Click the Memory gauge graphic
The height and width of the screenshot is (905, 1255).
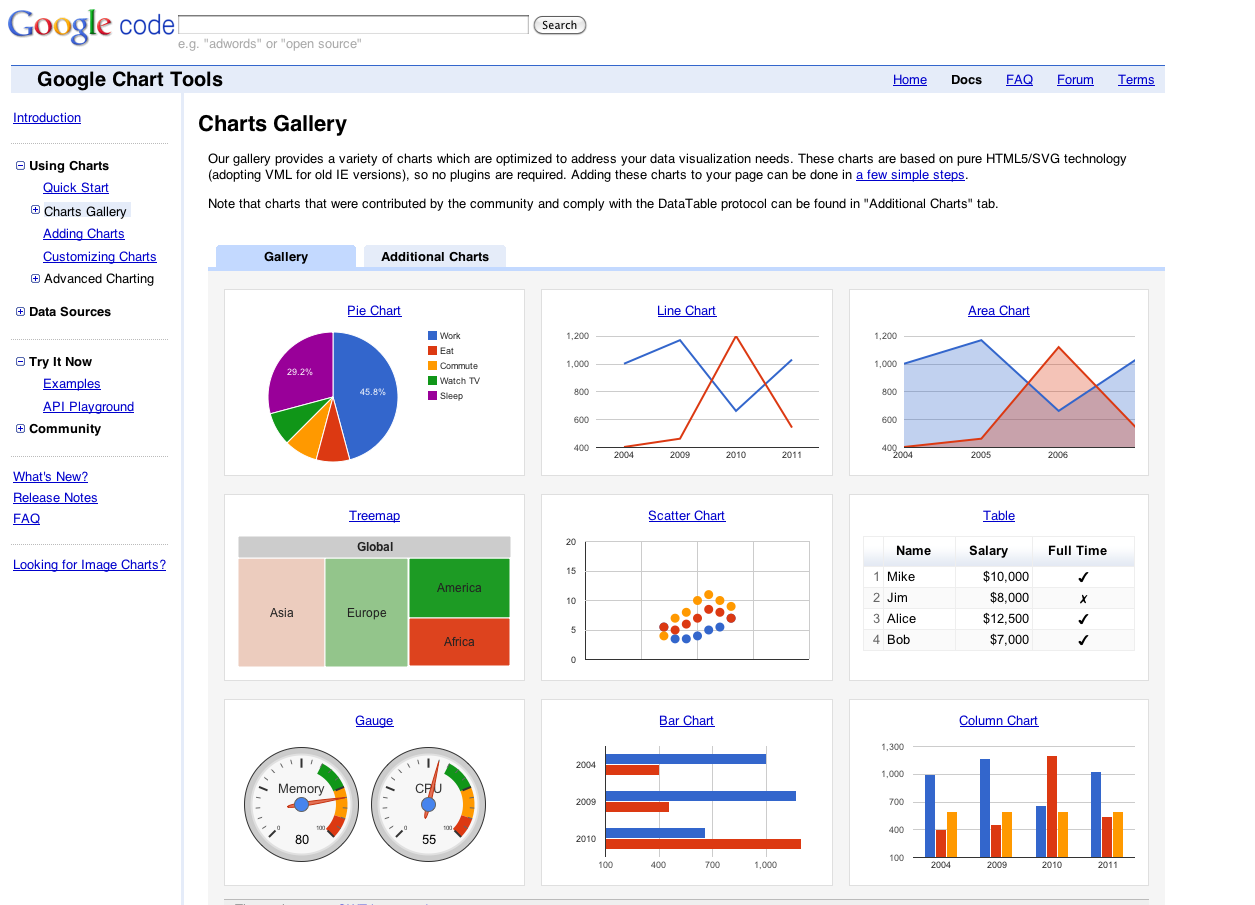point(301,803)
